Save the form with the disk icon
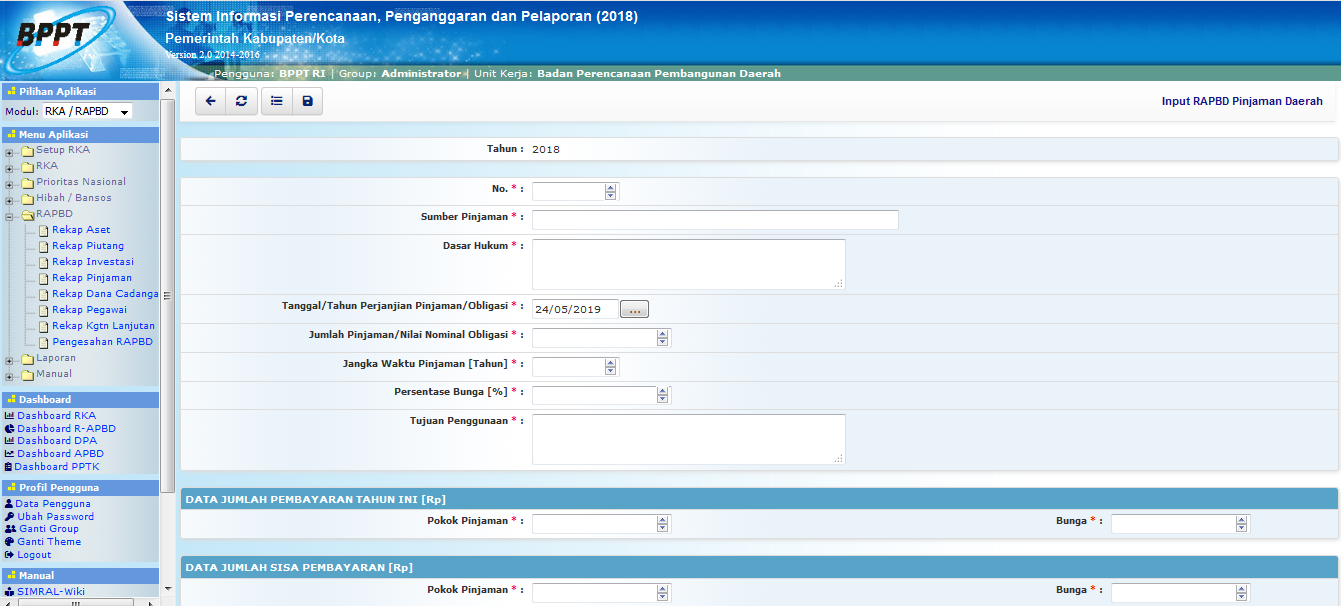The image size is (1341, 606). point(307,101)
